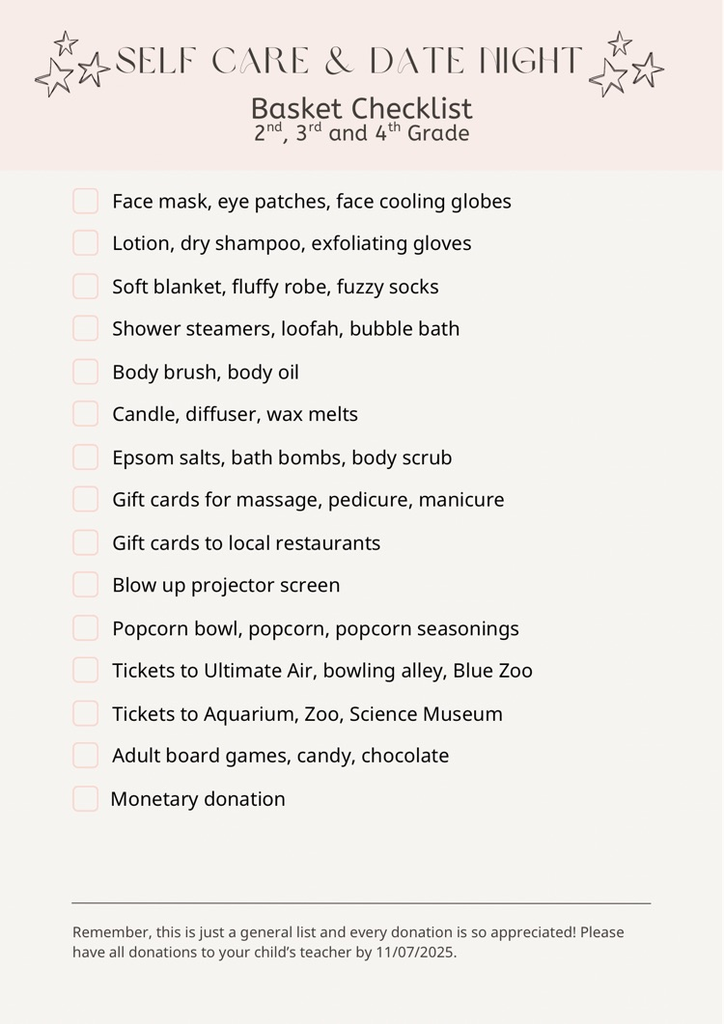Check the Aquarium, Zoo tickets box
The width and height of the screenshot is (724, 1024).
coord(85,714)
